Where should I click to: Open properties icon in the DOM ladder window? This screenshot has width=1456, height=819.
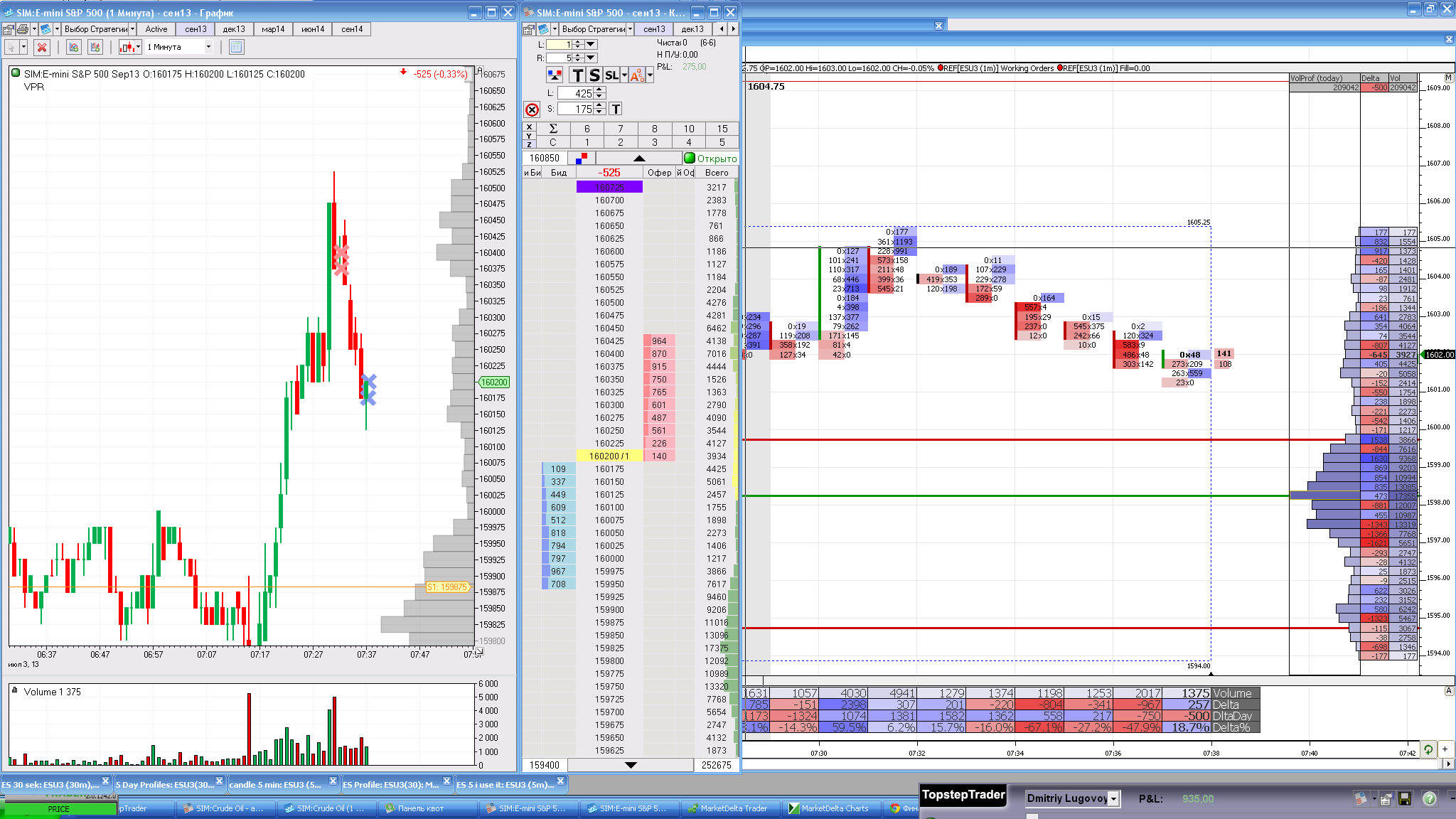click(528, 29)
